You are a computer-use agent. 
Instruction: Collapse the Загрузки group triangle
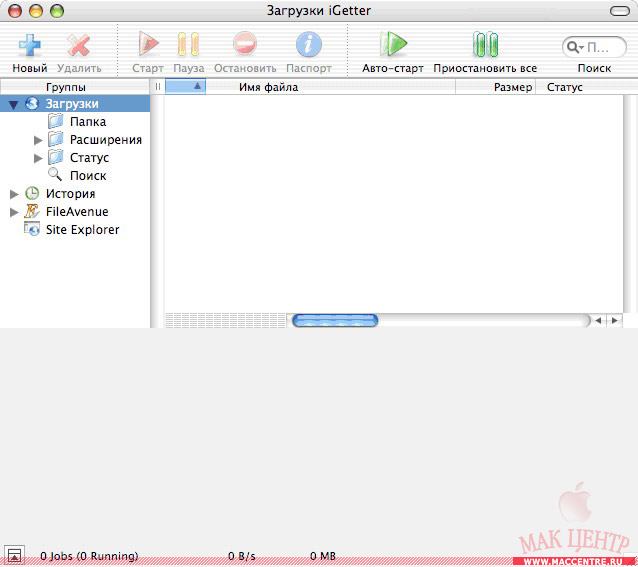[13, 105]
